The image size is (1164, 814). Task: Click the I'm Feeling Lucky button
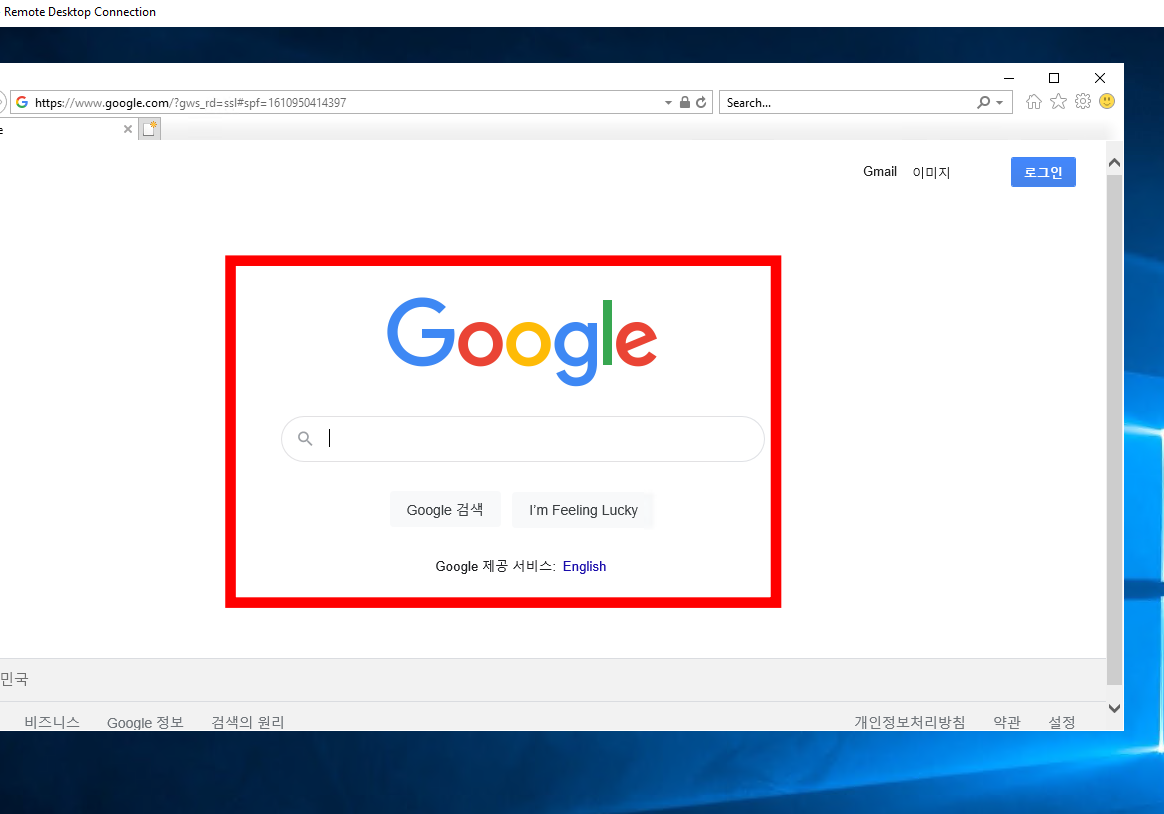583,510
